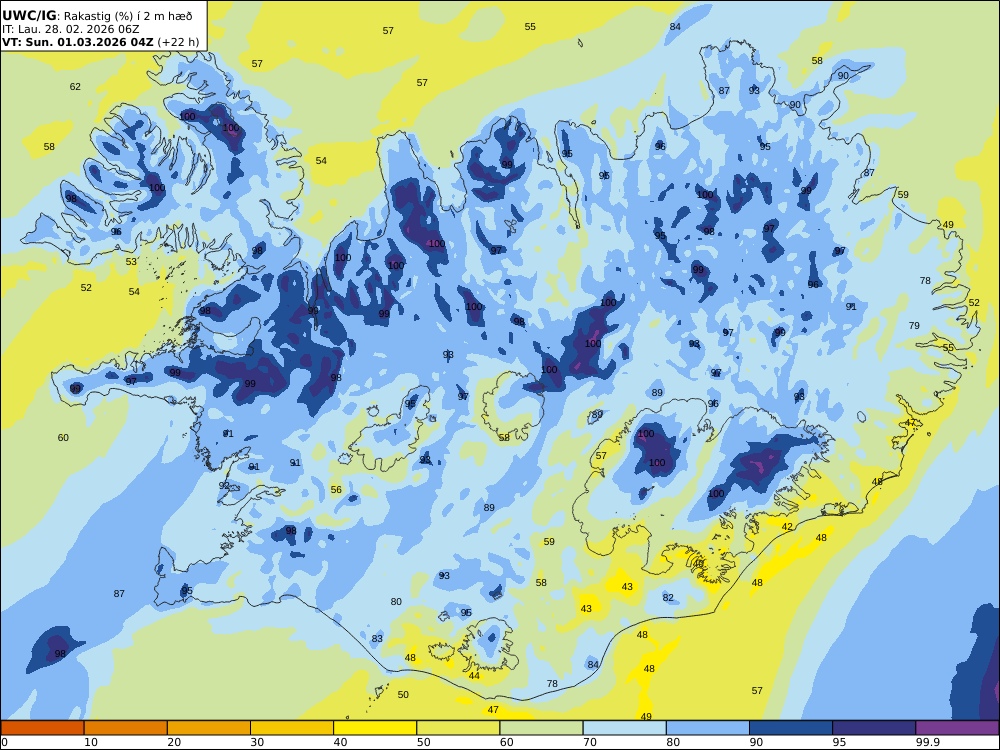Click the 10–20 orange legend swatch
The width and height of the screenshot is (1000, 750).
click(126, 728)
